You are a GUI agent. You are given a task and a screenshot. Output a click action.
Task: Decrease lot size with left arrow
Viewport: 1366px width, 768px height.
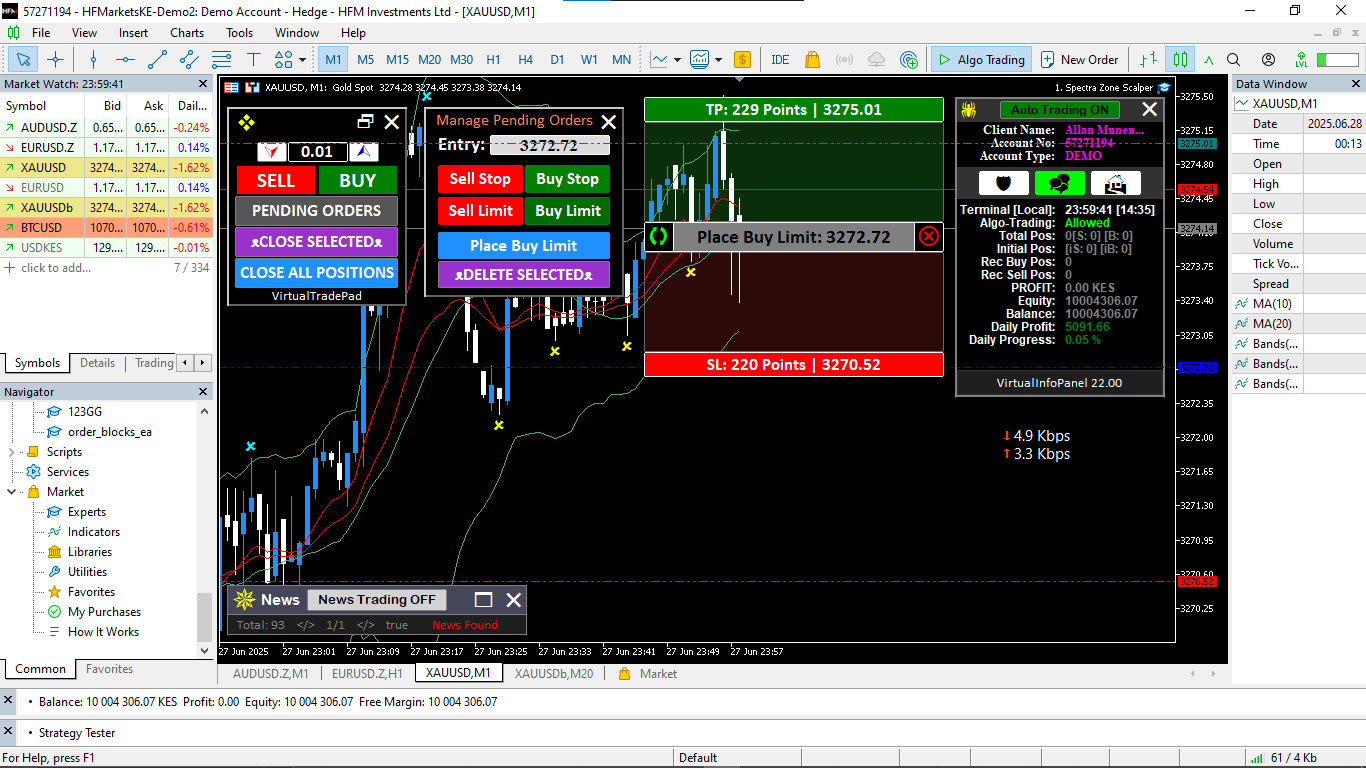pyautogui.click(x=272, y=152)
